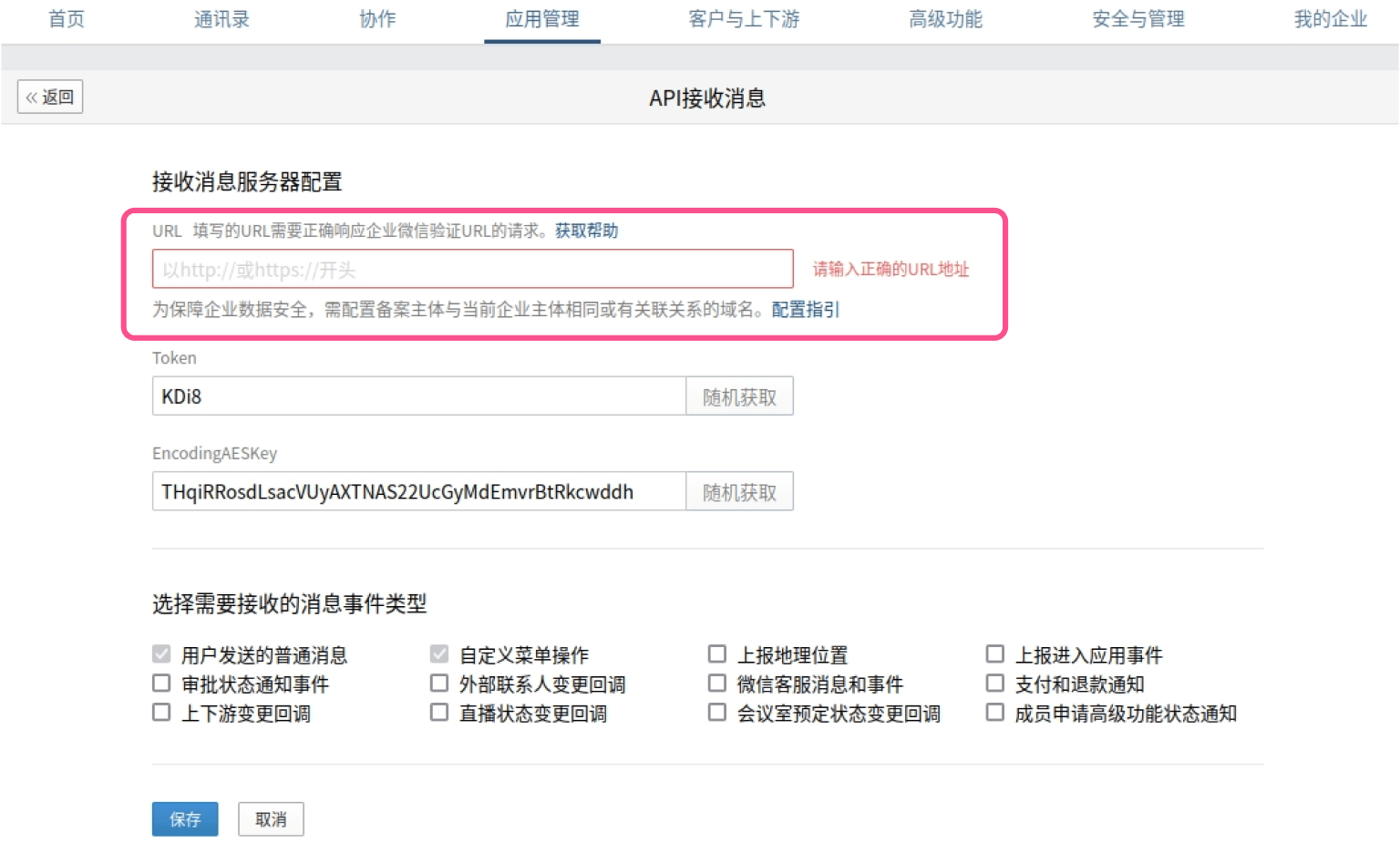Check 上报地理位置 option
The width and height of the screenshot is (1400, 864).
coord(717,654)
